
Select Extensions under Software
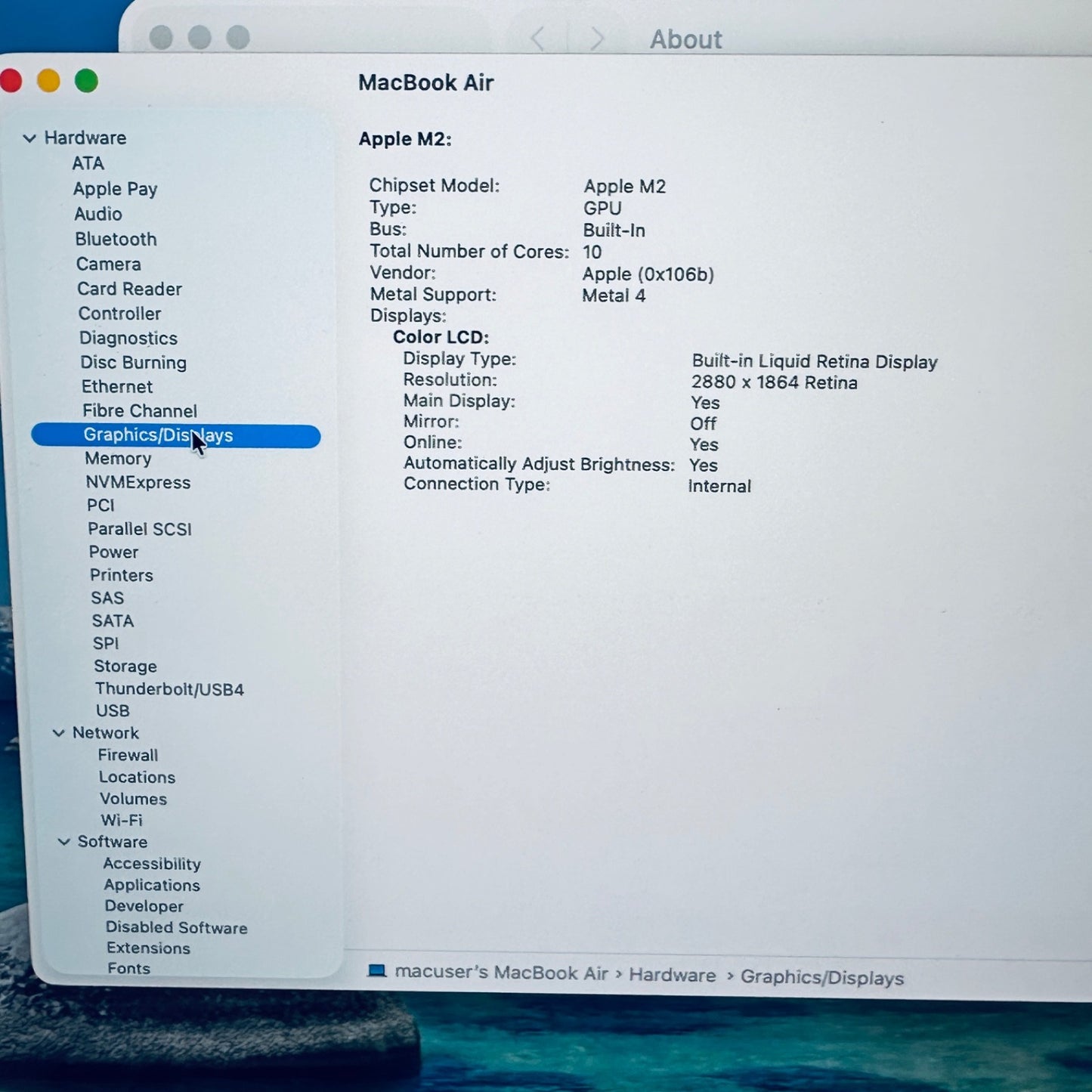[x=149, y=948]
